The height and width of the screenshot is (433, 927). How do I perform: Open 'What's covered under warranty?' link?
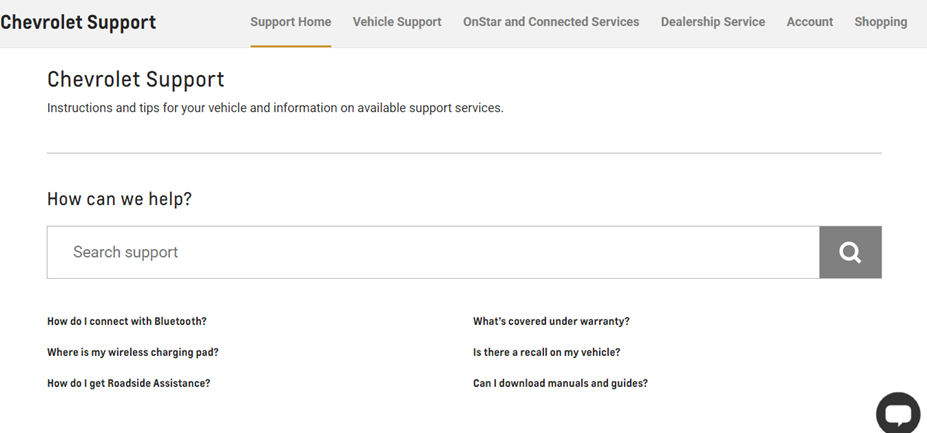[551, 322]
